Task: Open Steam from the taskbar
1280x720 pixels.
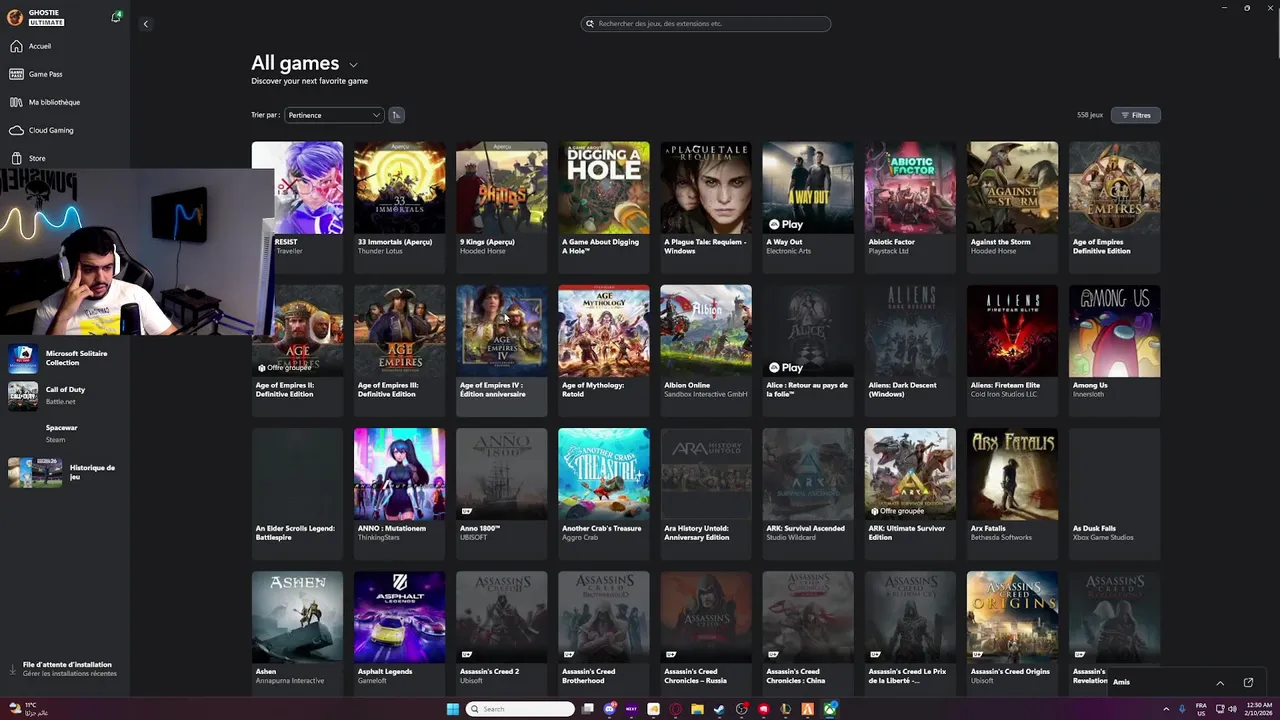Action: [x=719, y=709]
